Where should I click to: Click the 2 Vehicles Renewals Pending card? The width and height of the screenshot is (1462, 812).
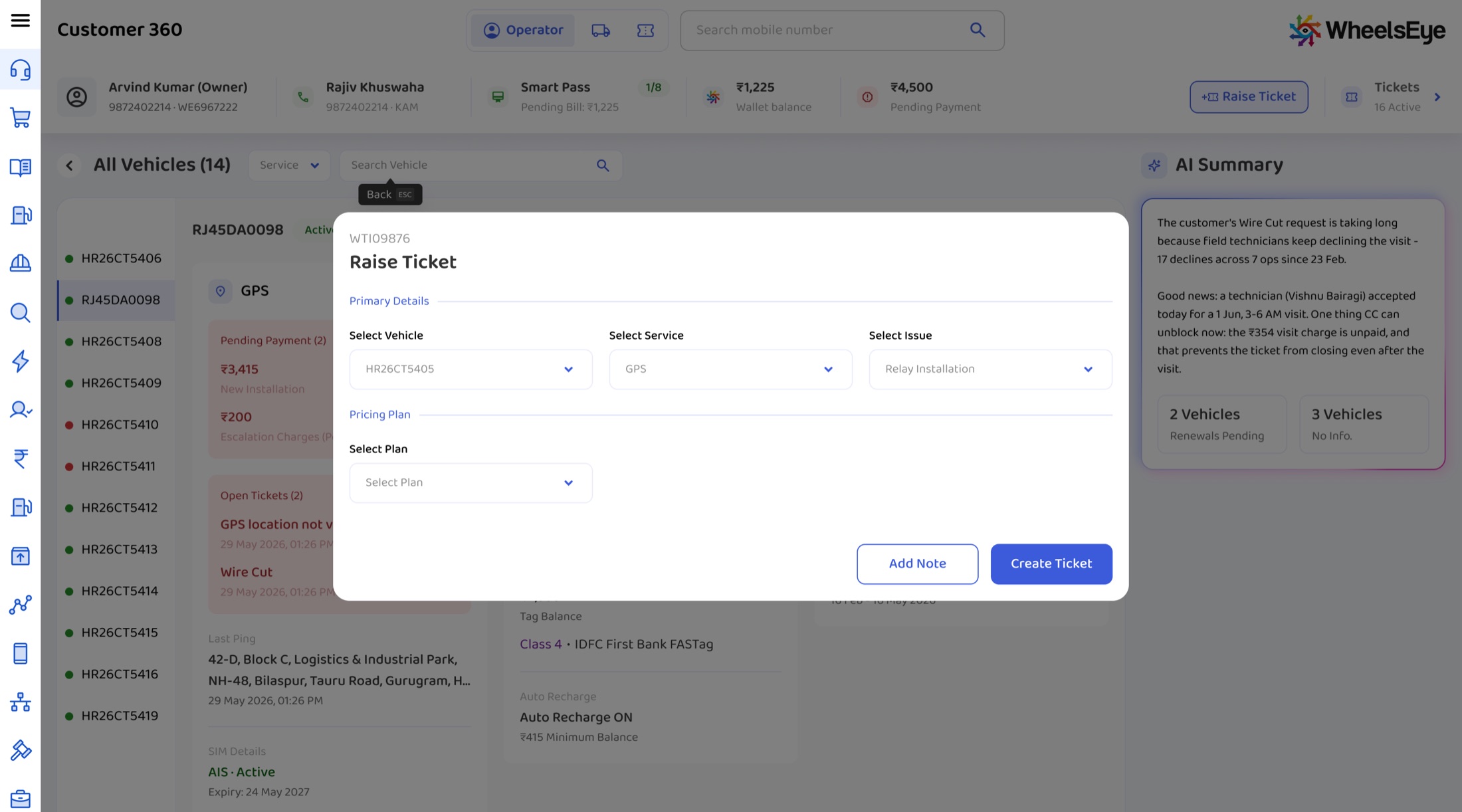(x=1221, y=425)
